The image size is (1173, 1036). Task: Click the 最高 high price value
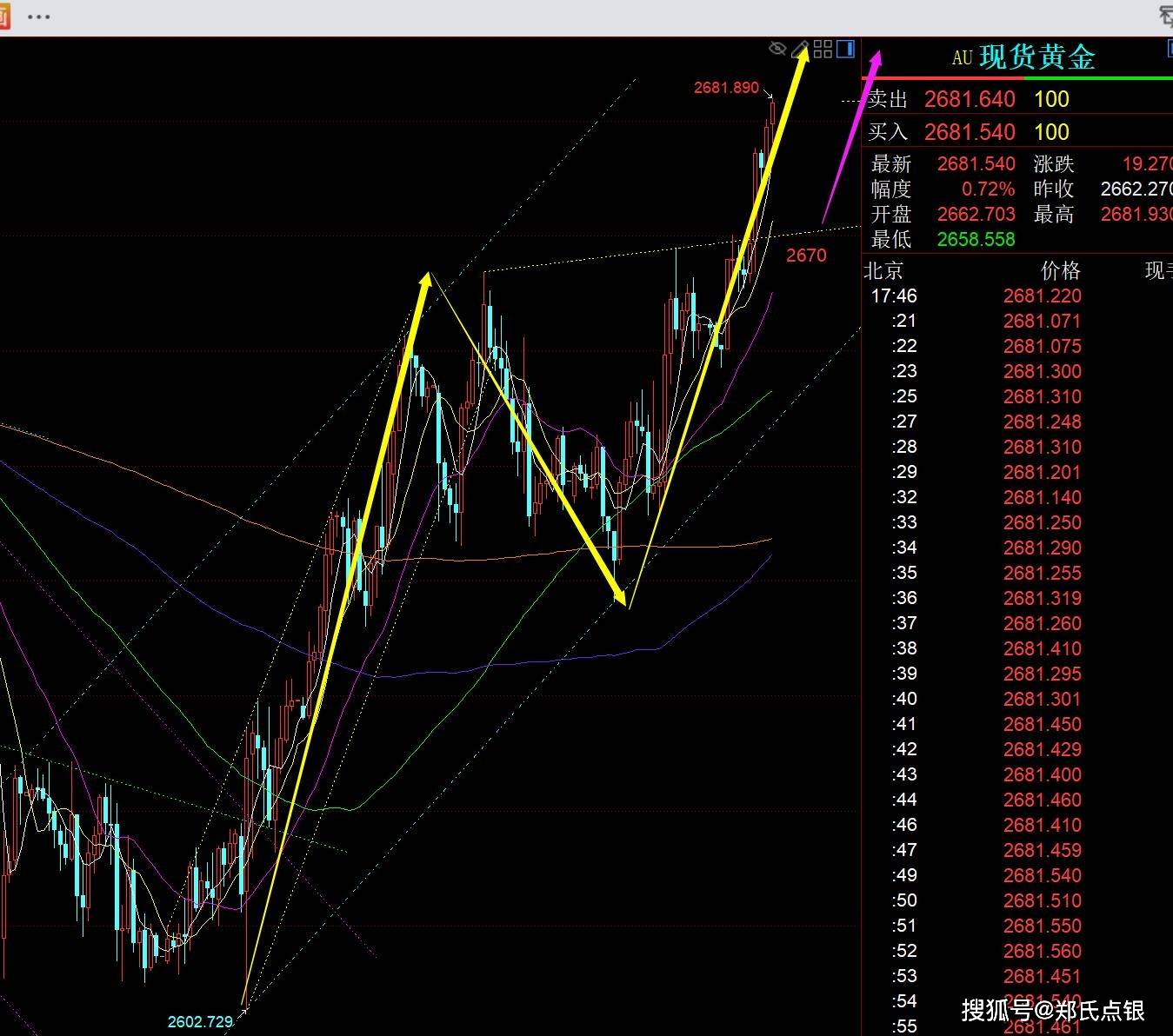click(x=1136, y=214)
